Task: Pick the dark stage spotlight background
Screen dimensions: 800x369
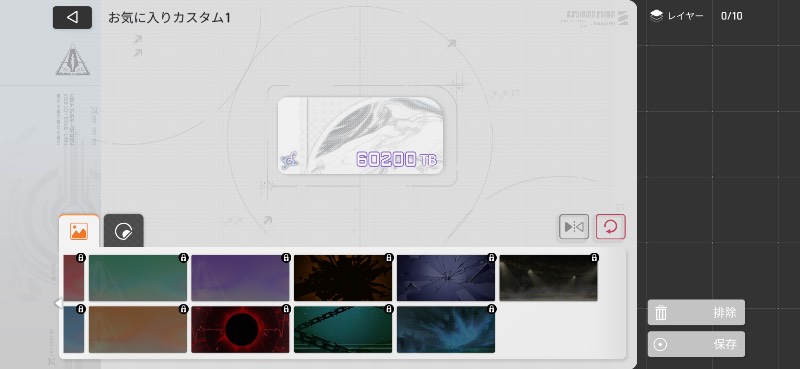Action: click(548, 278)
